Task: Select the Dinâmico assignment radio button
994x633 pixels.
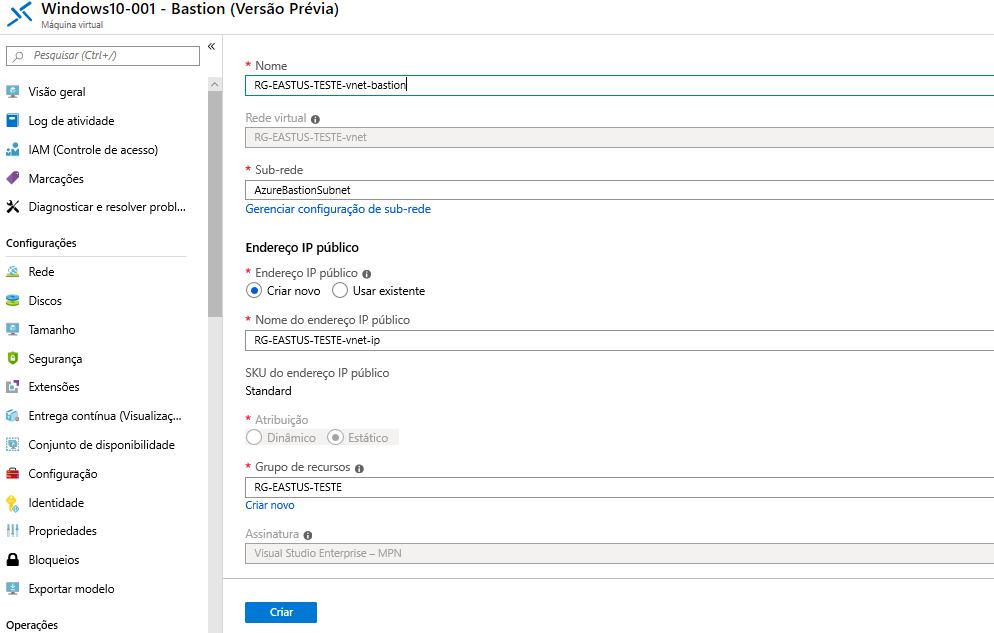Action: (x=254, y=438)
